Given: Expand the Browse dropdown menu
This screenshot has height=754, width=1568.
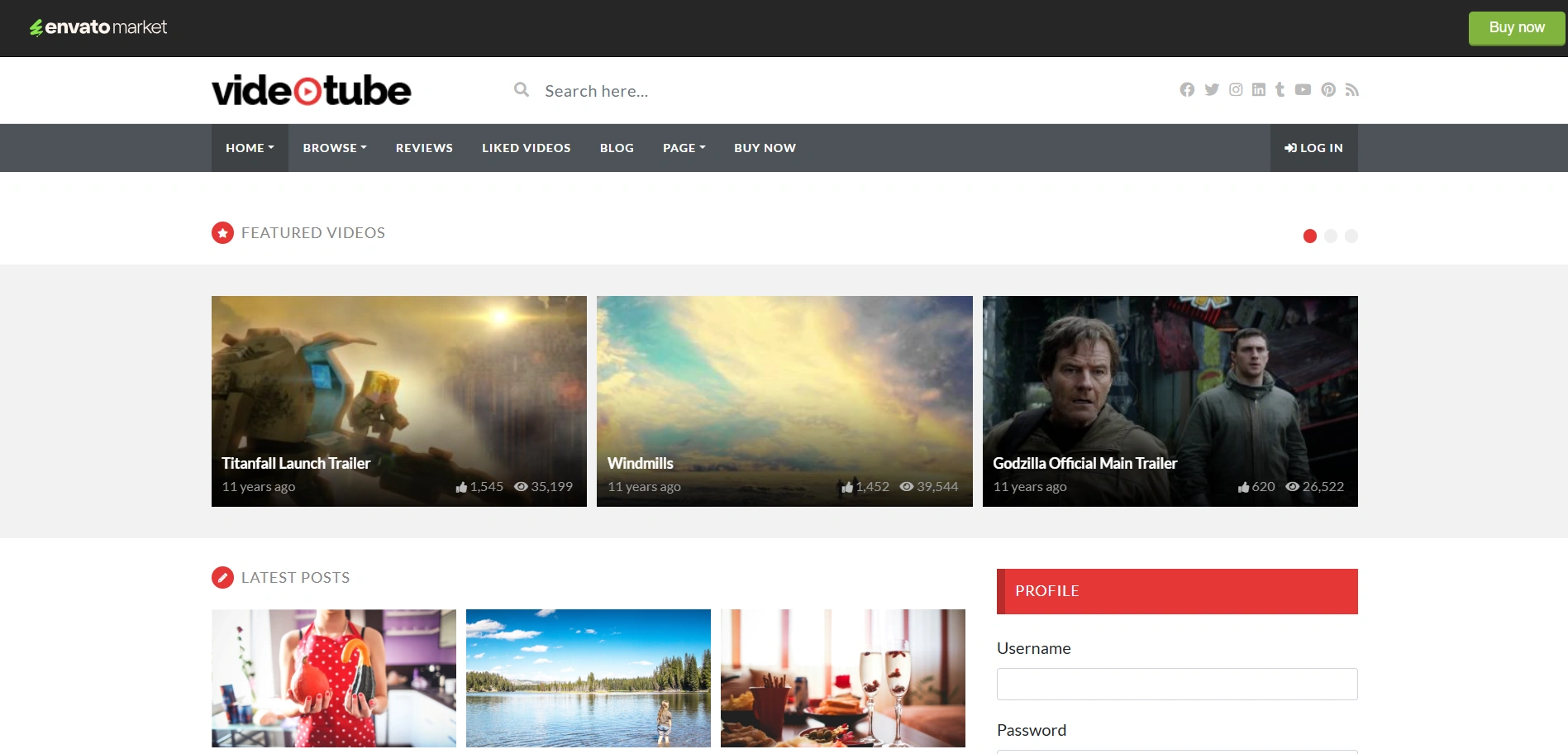Looking at the screenshot, I should [335, 148].
